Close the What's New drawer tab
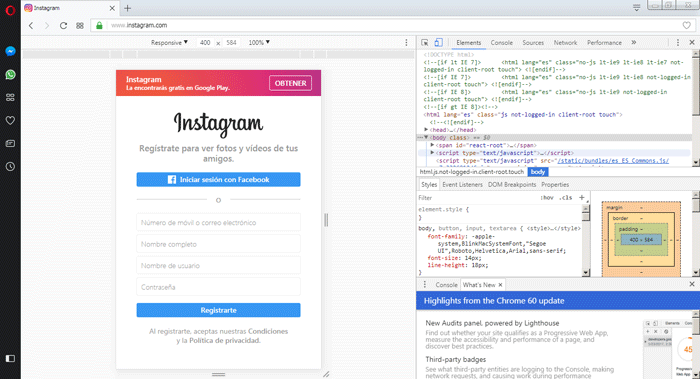 pyautogui.click(x=500, y=285)
